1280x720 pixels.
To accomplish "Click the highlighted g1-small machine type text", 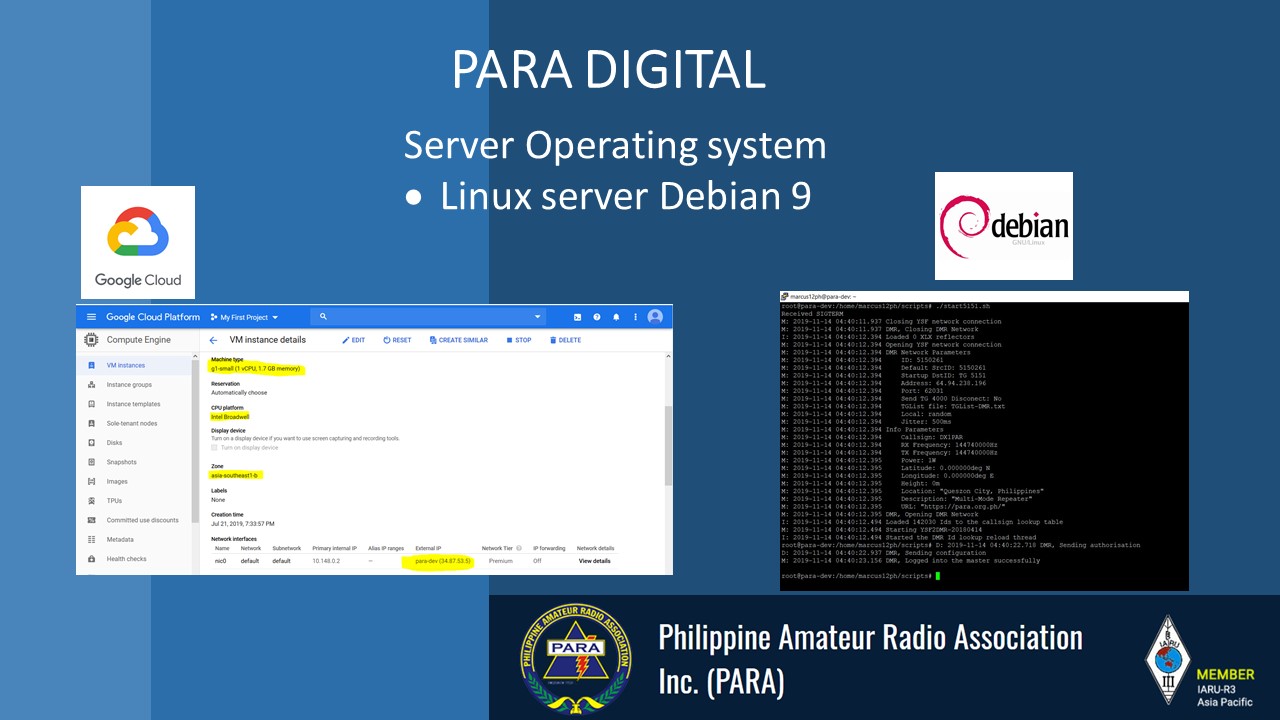I will coord(256,368).
